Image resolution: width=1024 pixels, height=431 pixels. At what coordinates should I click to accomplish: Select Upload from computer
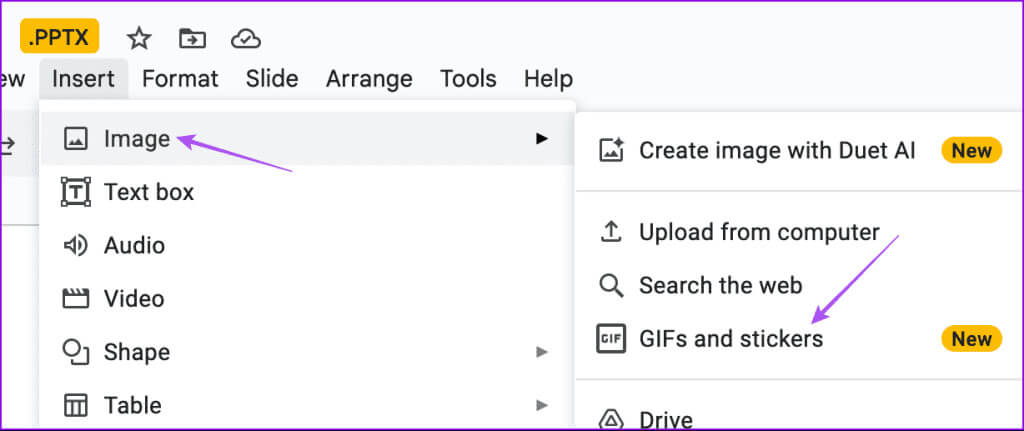click(758, 233)
